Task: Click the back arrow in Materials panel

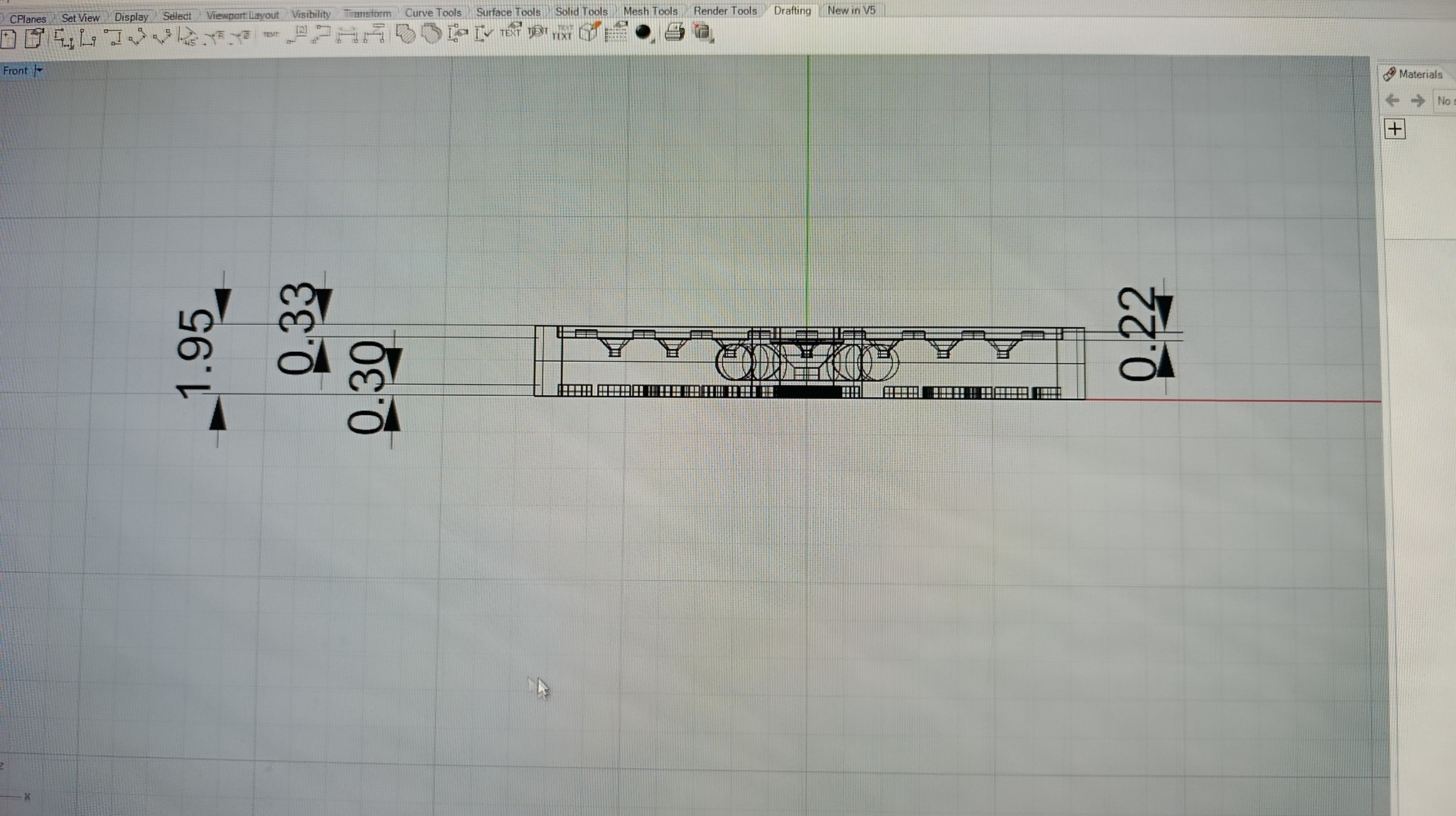Action: coord(1392,100)
